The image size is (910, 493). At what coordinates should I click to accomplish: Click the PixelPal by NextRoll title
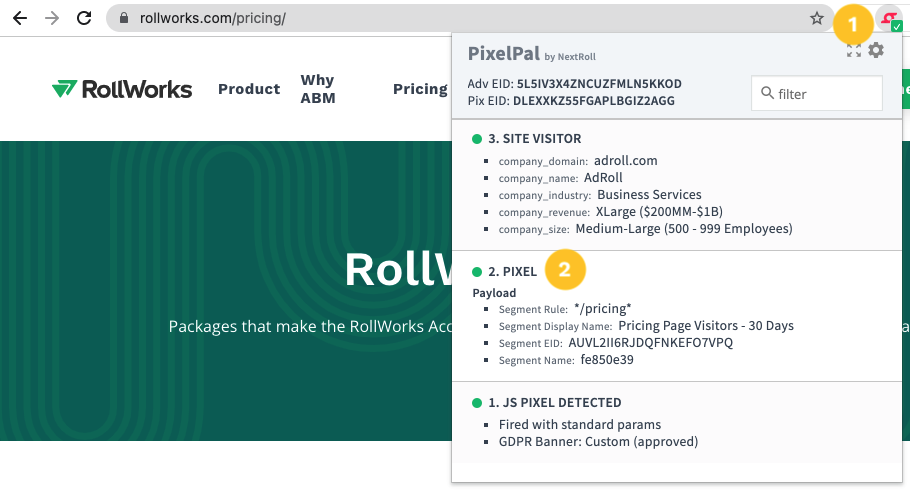[532, 54]
